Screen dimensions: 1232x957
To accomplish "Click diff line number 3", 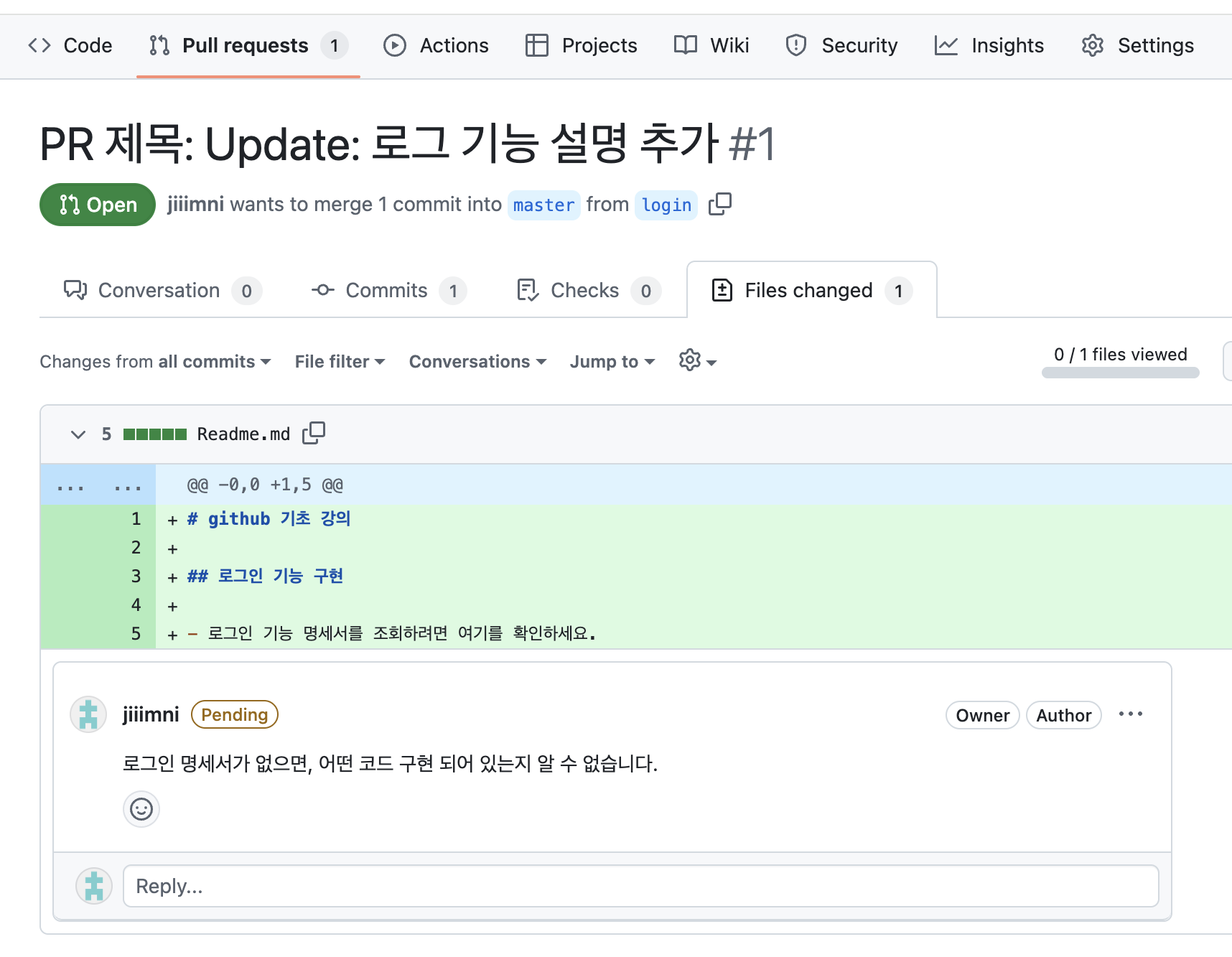I will coord(136,576).
